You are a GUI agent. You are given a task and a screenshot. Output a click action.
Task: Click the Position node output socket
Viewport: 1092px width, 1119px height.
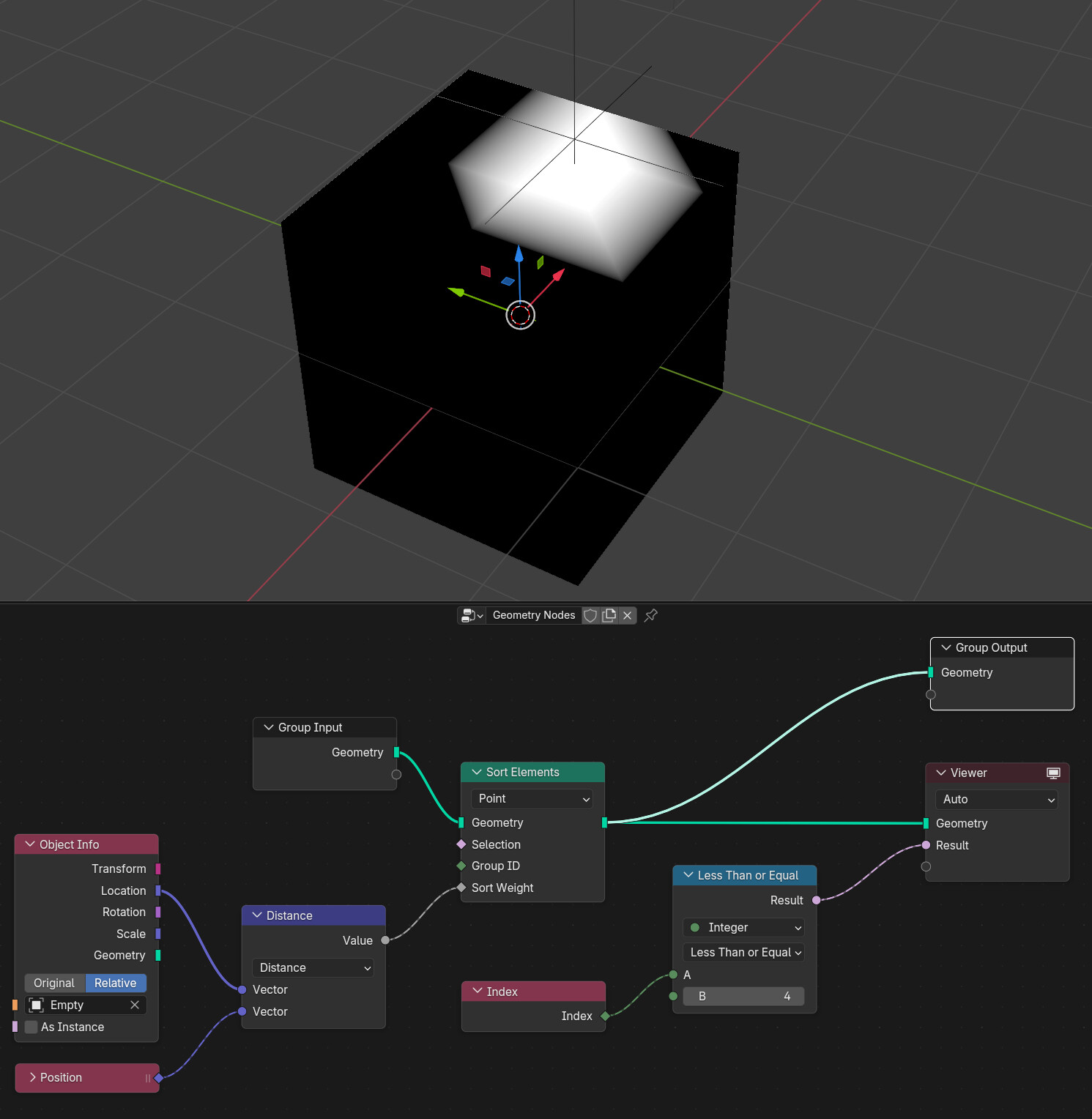(x=159, y=1078)
